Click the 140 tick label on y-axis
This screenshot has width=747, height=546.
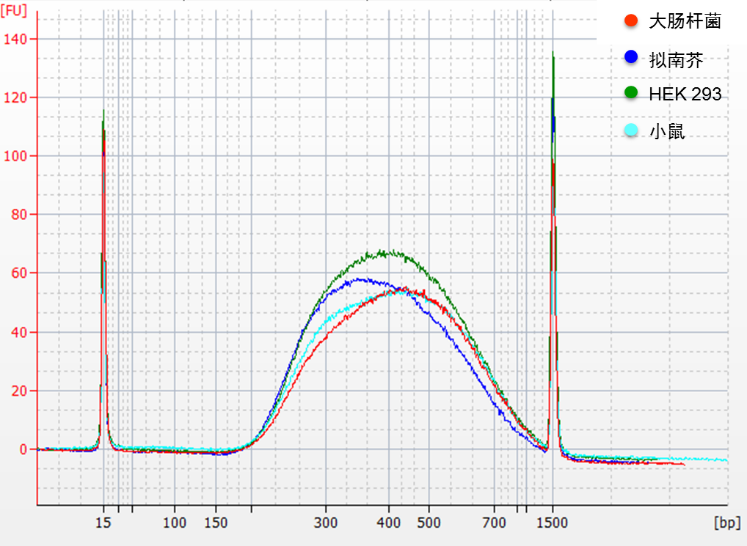pyautogui.click(x=17, y=39)
